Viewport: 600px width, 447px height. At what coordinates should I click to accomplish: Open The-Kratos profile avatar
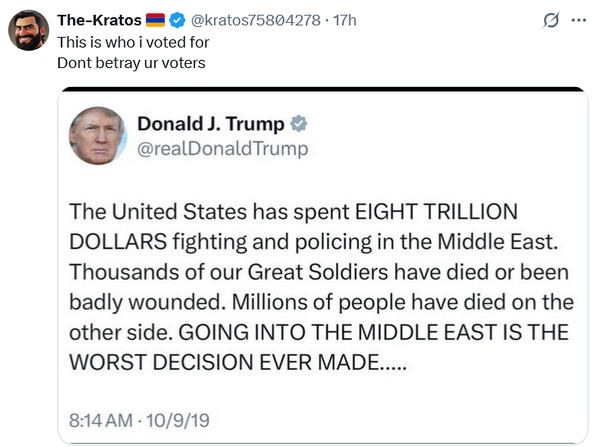30,32
